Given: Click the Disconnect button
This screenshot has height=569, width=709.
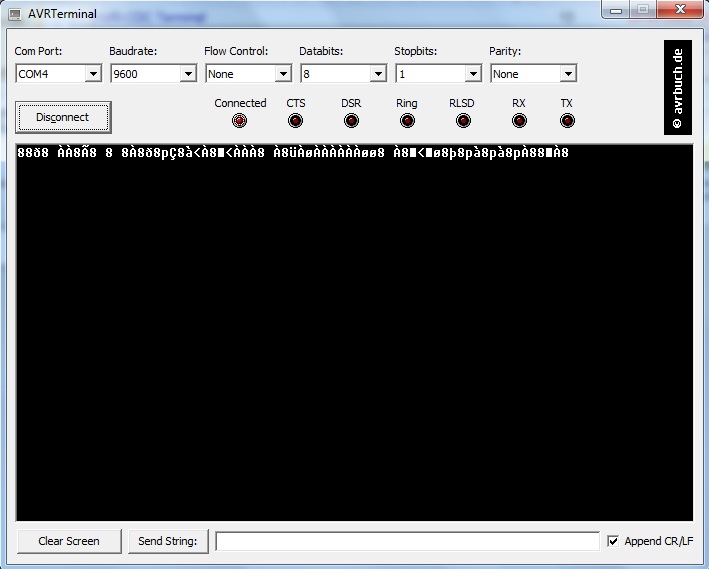Looking at the screenshot, I should tap(63, 117).
